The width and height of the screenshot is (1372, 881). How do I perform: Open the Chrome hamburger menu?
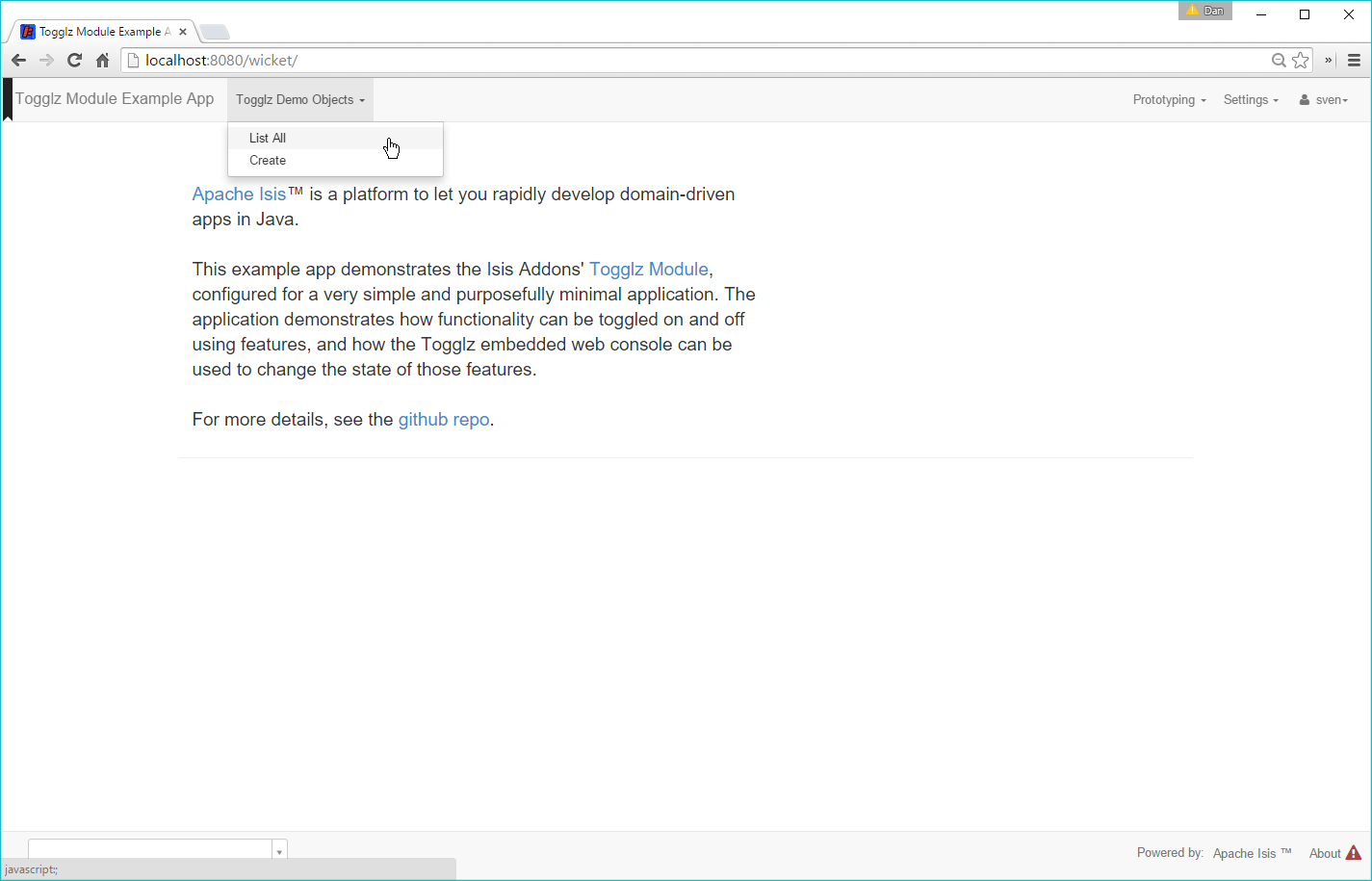(1354, 60)
